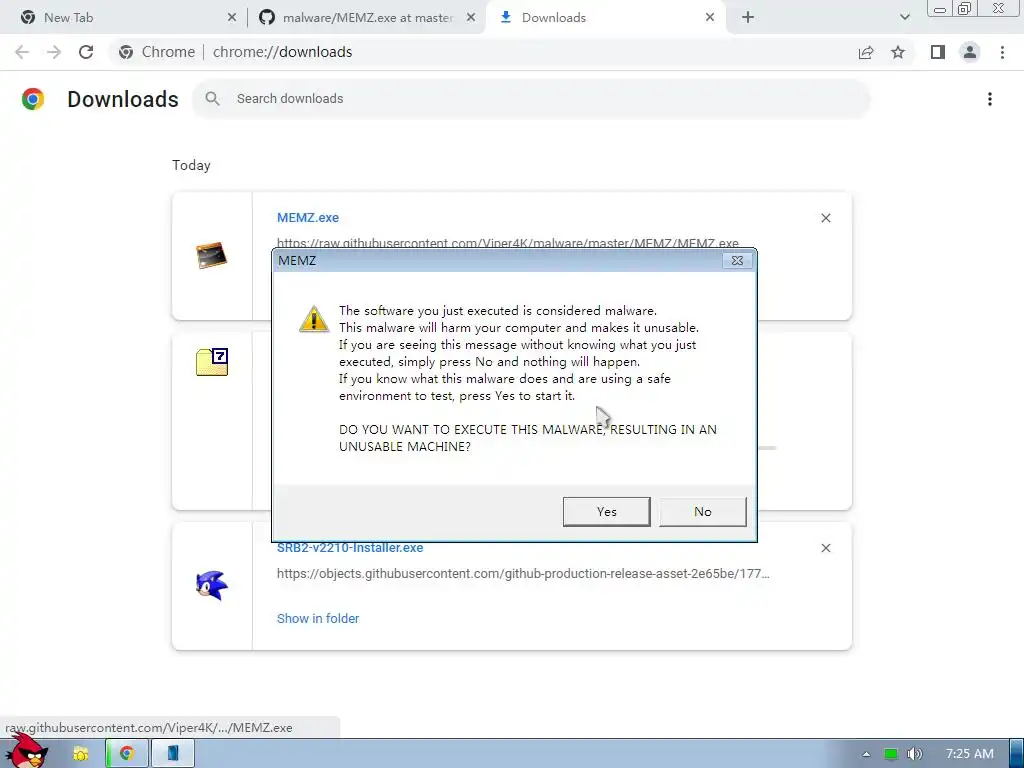Bookmark this page with star
This screenshot has width=1024, height=768.
point(898,52)
